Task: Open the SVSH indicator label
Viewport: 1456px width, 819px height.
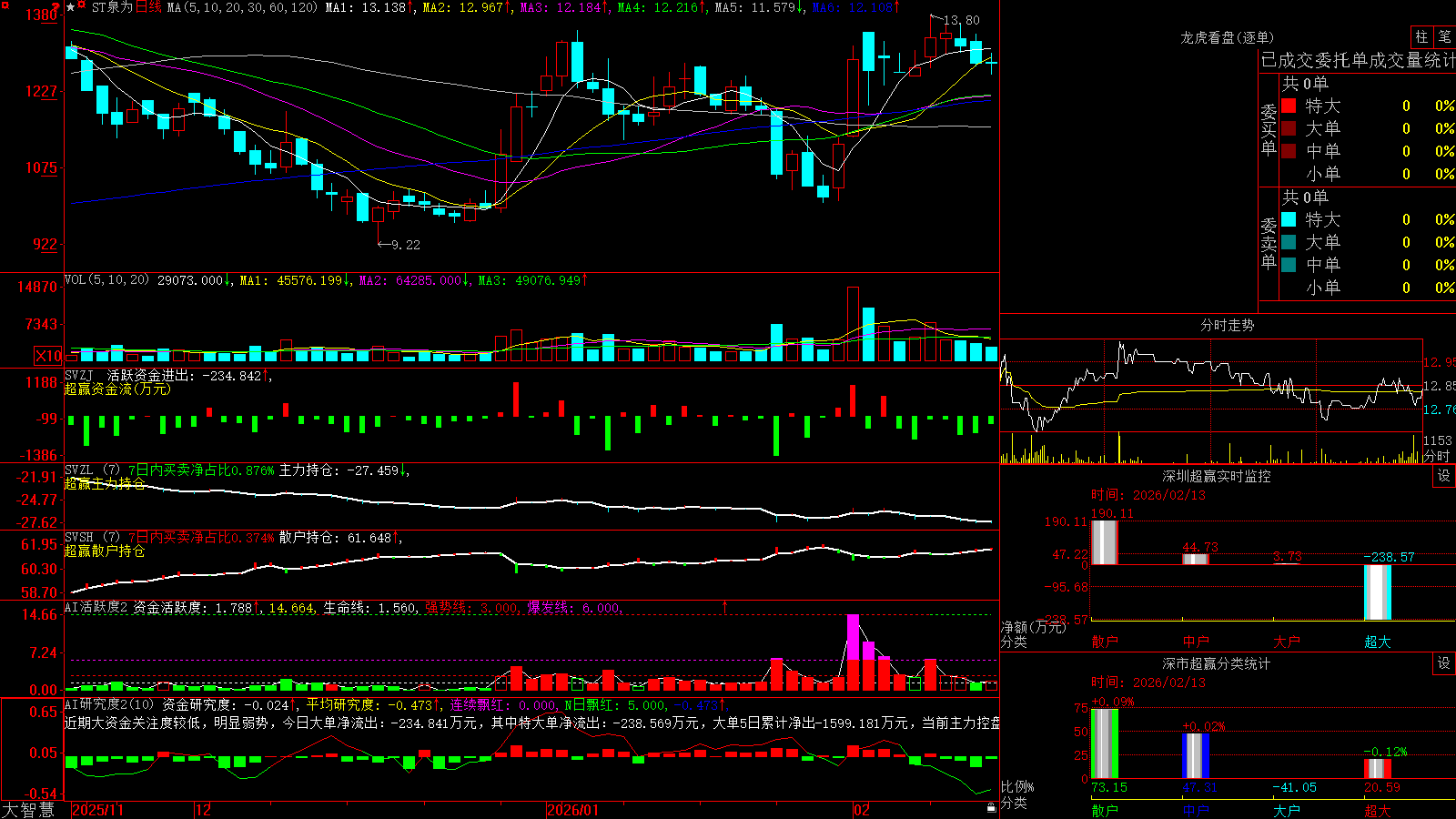Action: [92, 537]
